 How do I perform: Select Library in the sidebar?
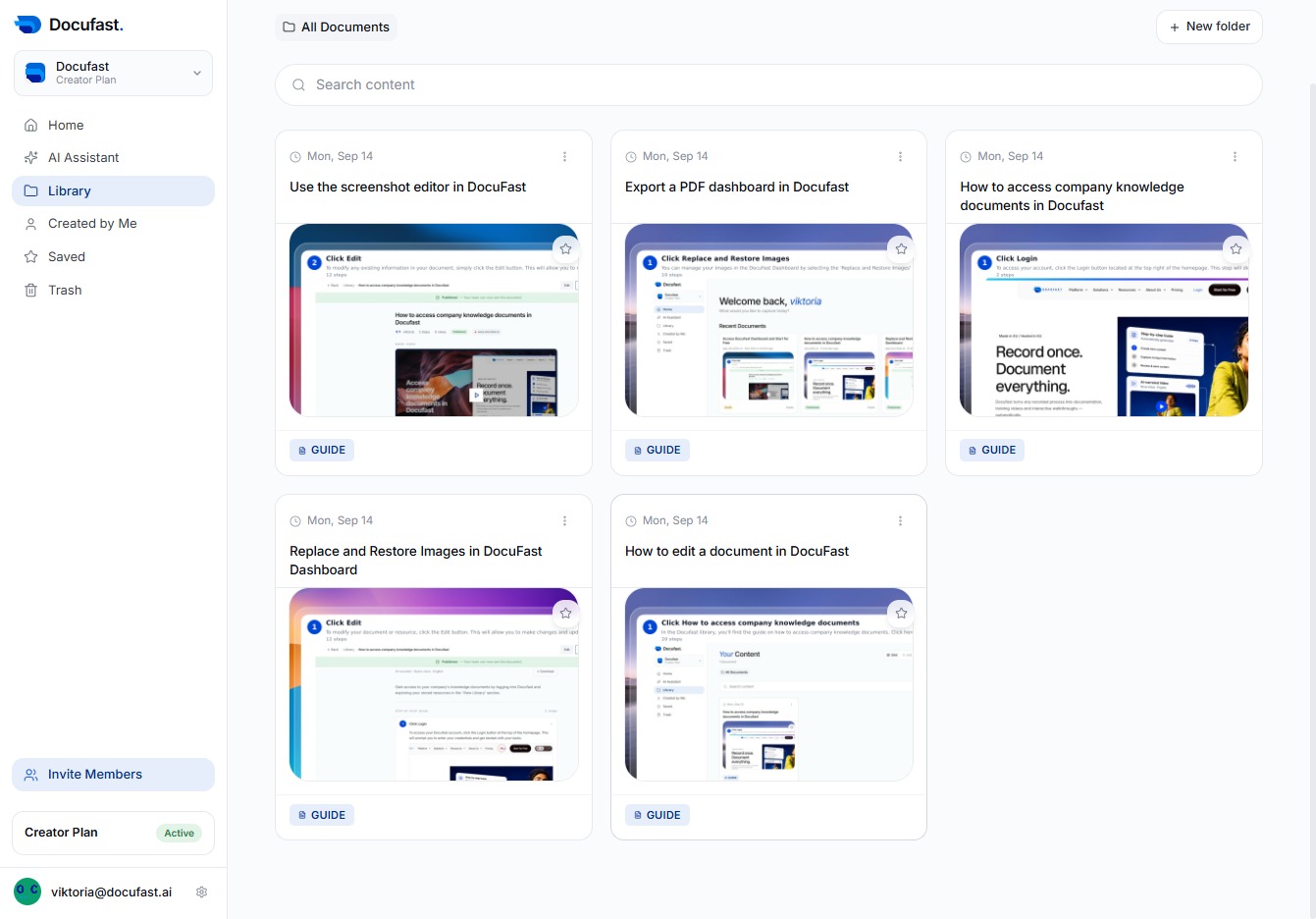click(113, 190)
